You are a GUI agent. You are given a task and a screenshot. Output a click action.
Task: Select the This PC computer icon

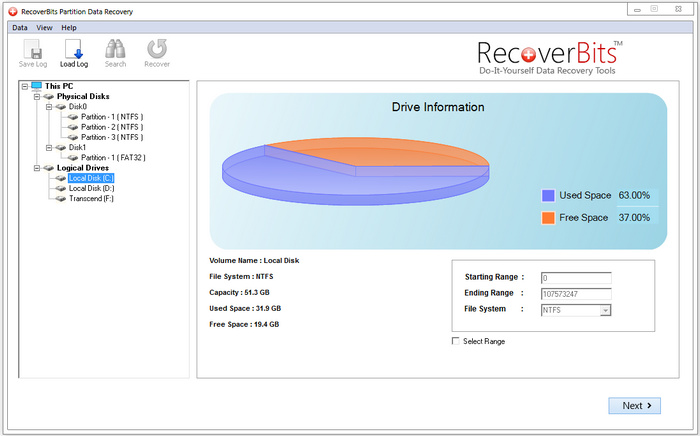[x=35, y=87]
